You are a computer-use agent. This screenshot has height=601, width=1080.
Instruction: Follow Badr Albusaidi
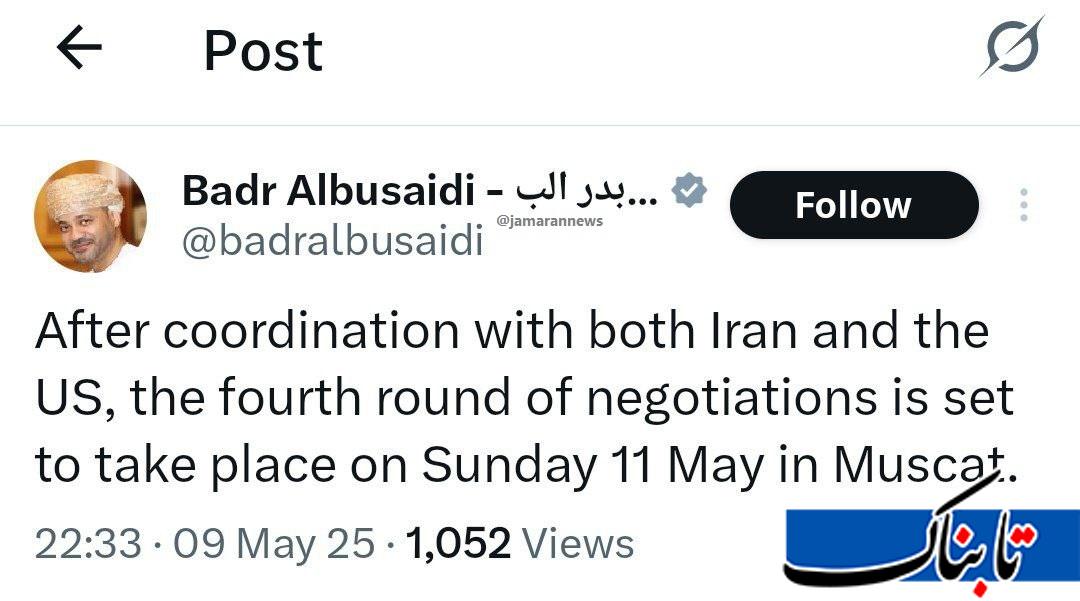tap(853, 205)
